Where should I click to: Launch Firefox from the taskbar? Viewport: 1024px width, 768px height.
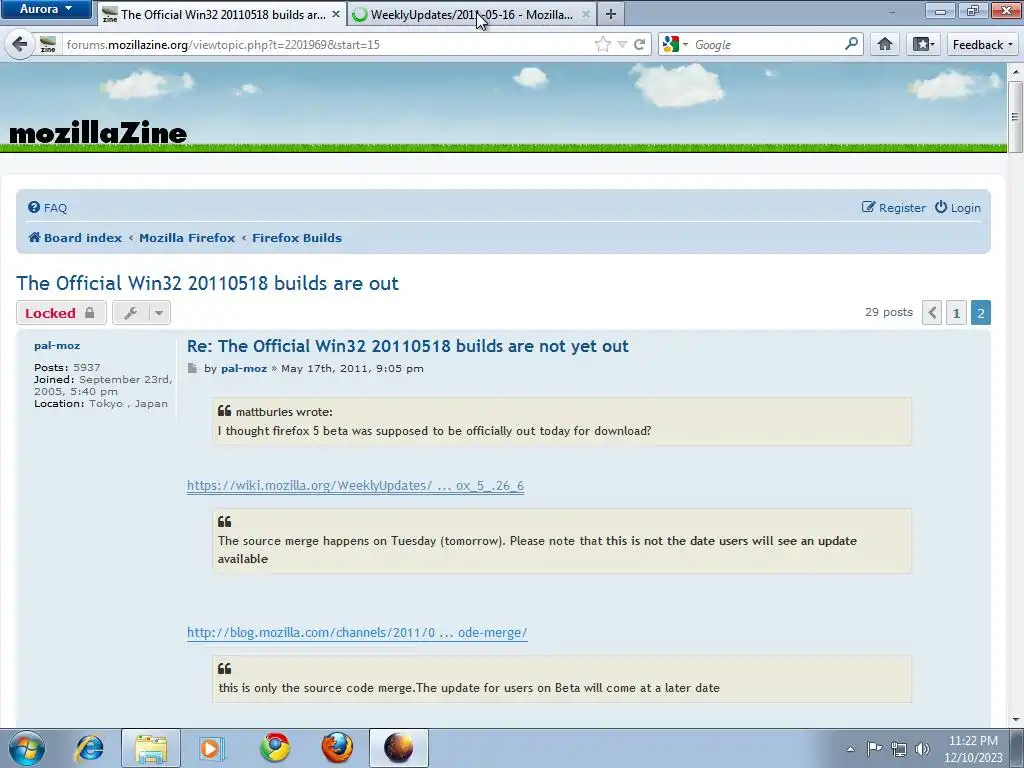[x=337, y=748]
